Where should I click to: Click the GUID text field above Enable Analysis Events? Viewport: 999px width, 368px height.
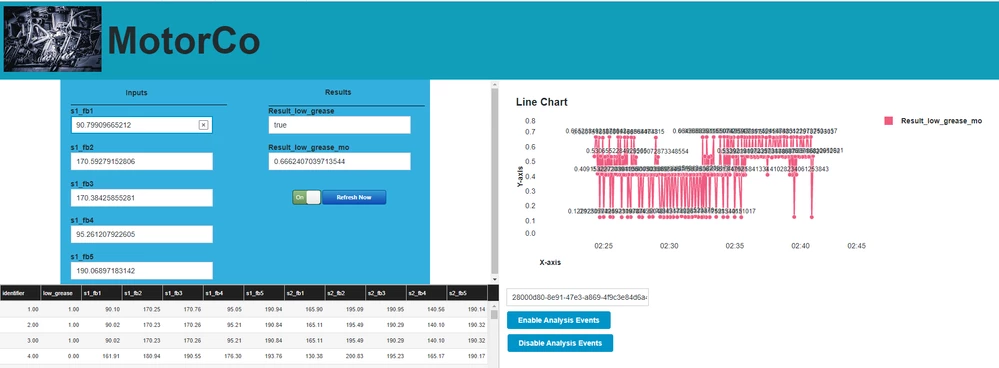(578, 297)
